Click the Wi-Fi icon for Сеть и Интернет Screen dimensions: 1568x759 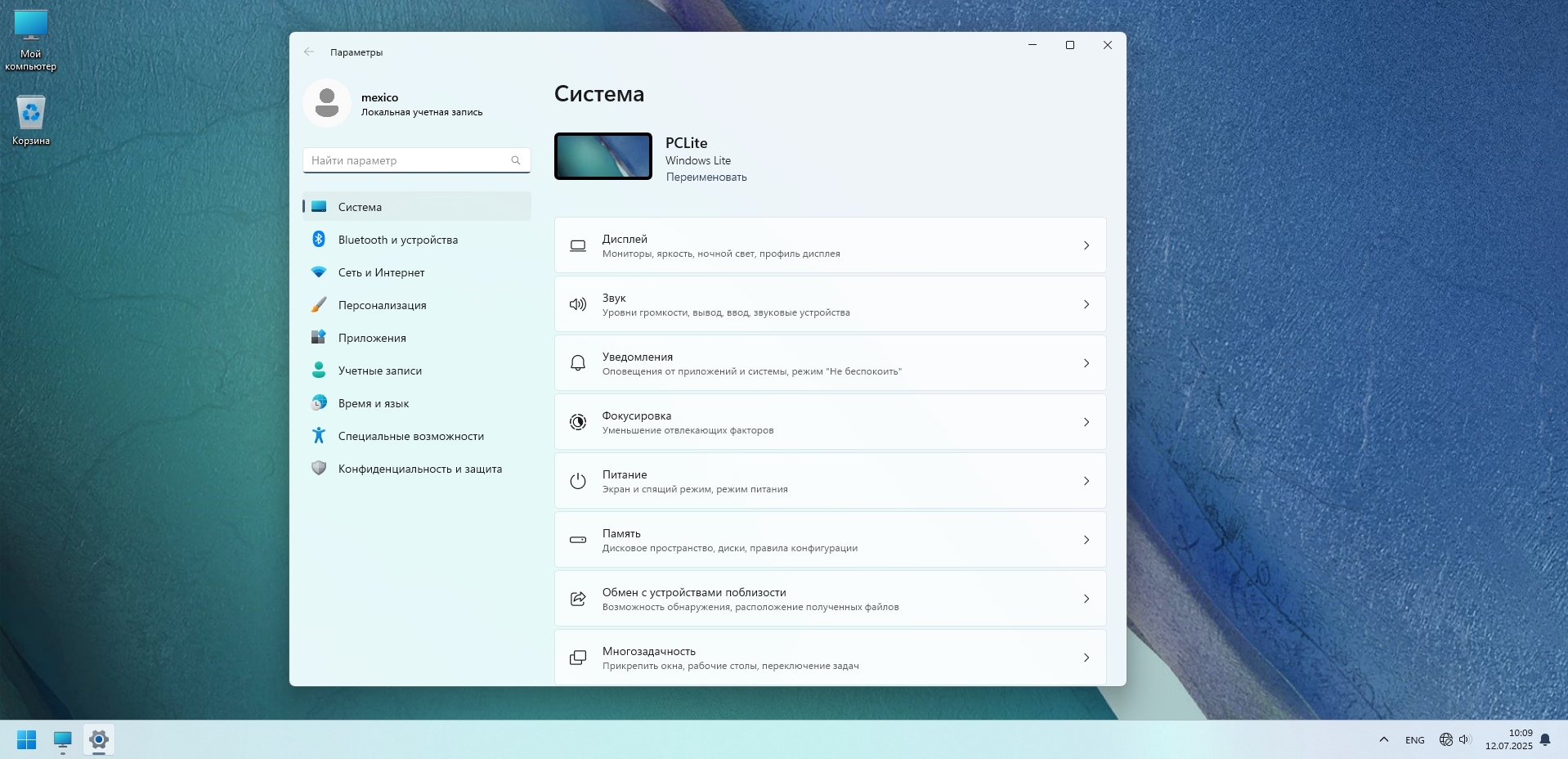point(319,272)
